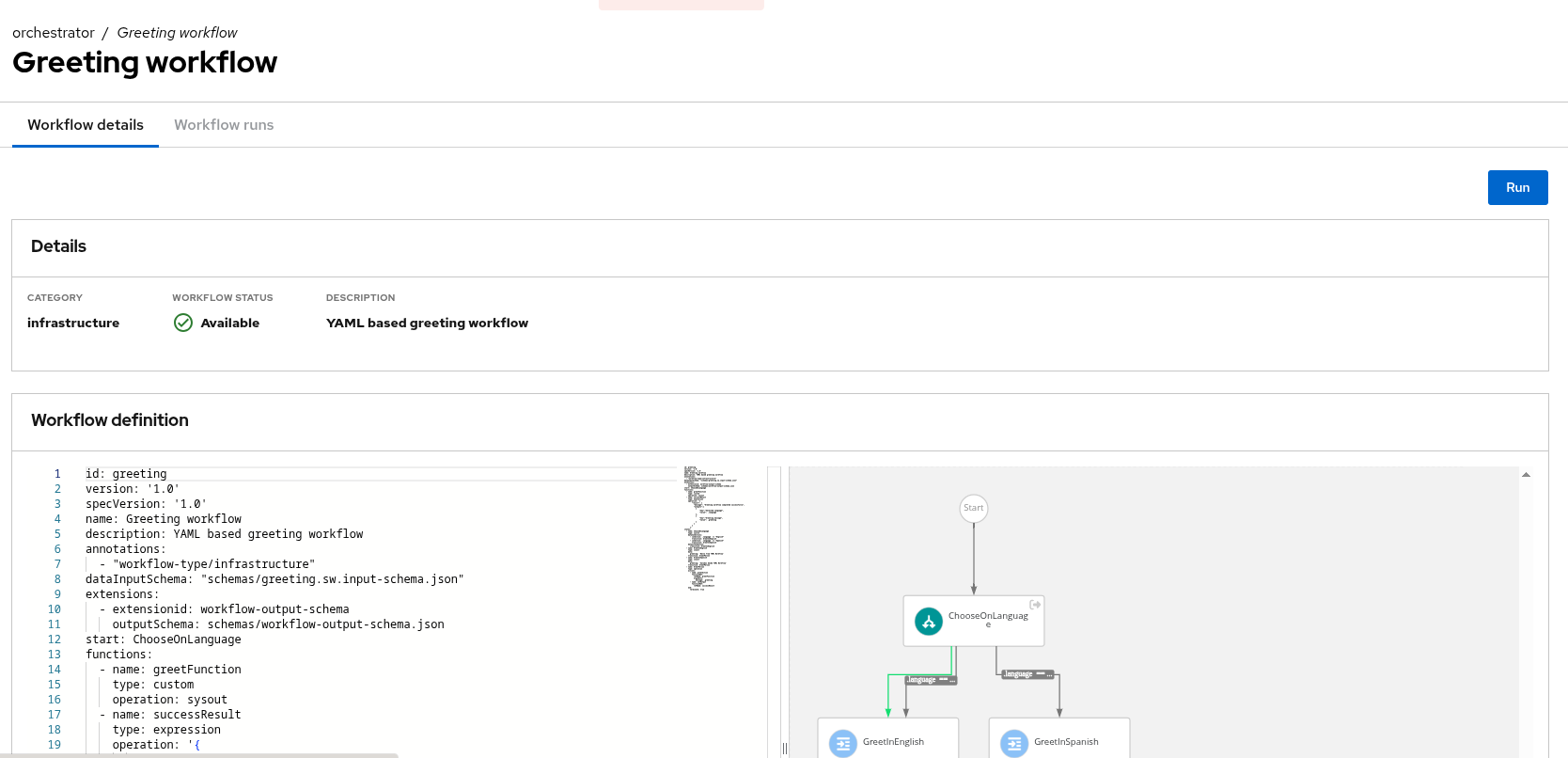This screenshot has width=1568, height=758.
Task: Click the 'Greeting workflow' page heading
Action: (145, 62)
